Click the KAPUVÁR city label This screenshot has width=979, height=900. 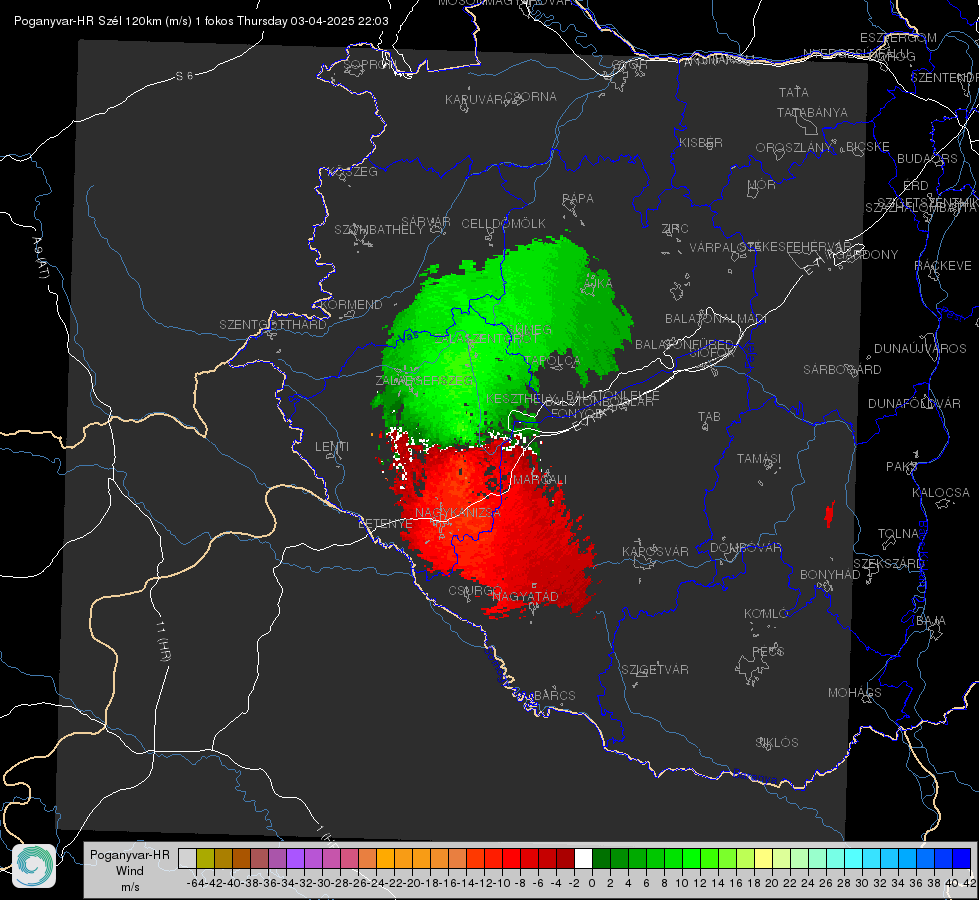click(474, 100)
